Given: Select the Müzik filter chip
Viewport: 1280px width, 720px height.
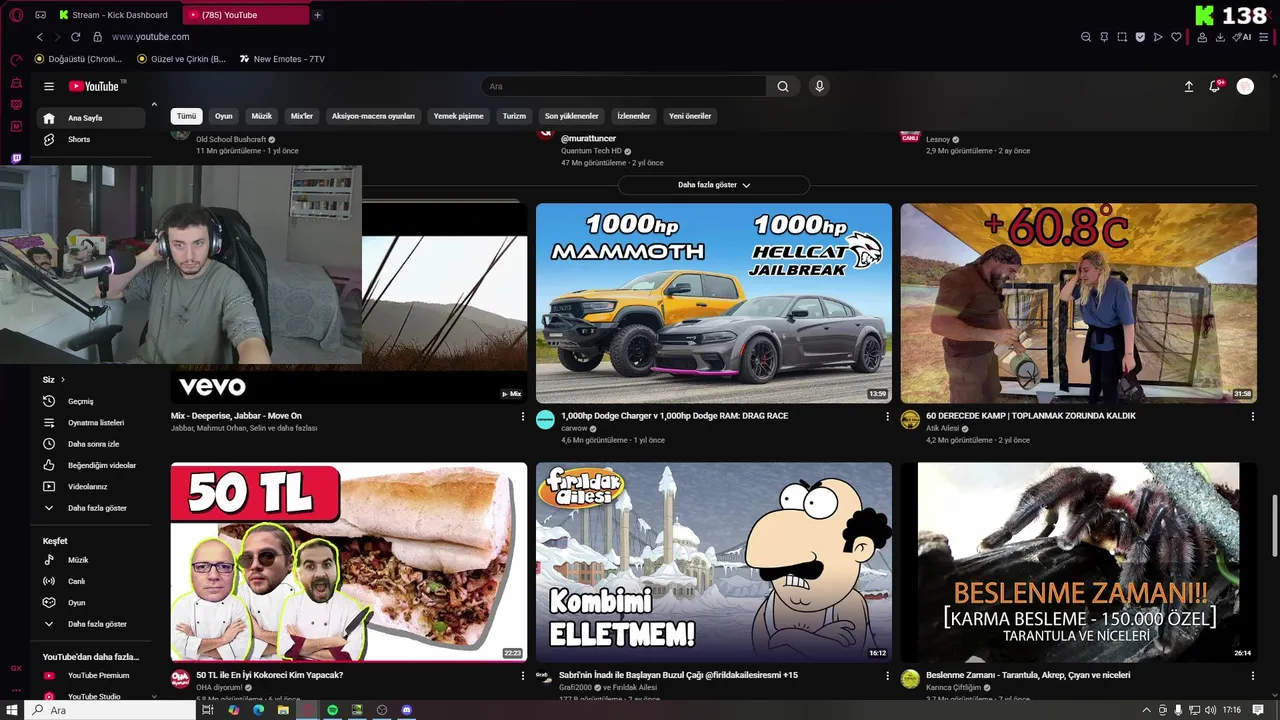Looking at the screenshot, I should pyautogui.click(x=262, y=116).
